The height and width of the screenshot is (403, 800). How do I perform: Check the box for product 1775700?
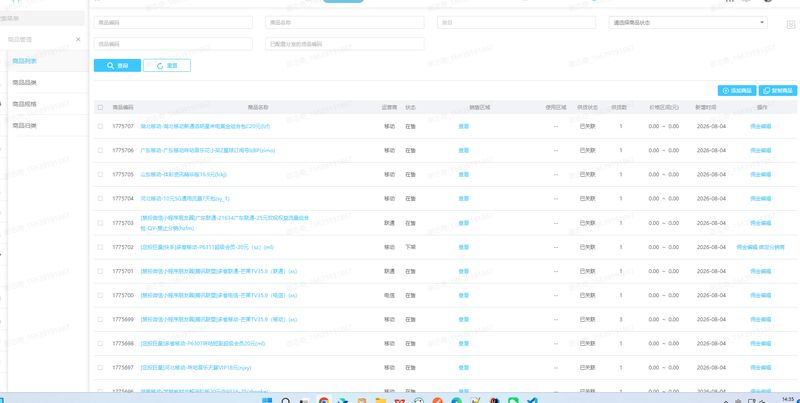coord(101,295)
